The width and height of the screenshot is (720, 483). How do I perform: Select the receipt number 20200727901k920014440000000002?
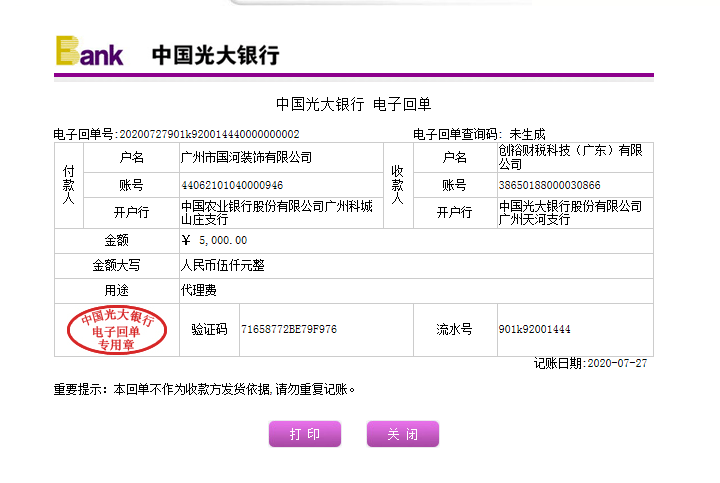(209, 134)
